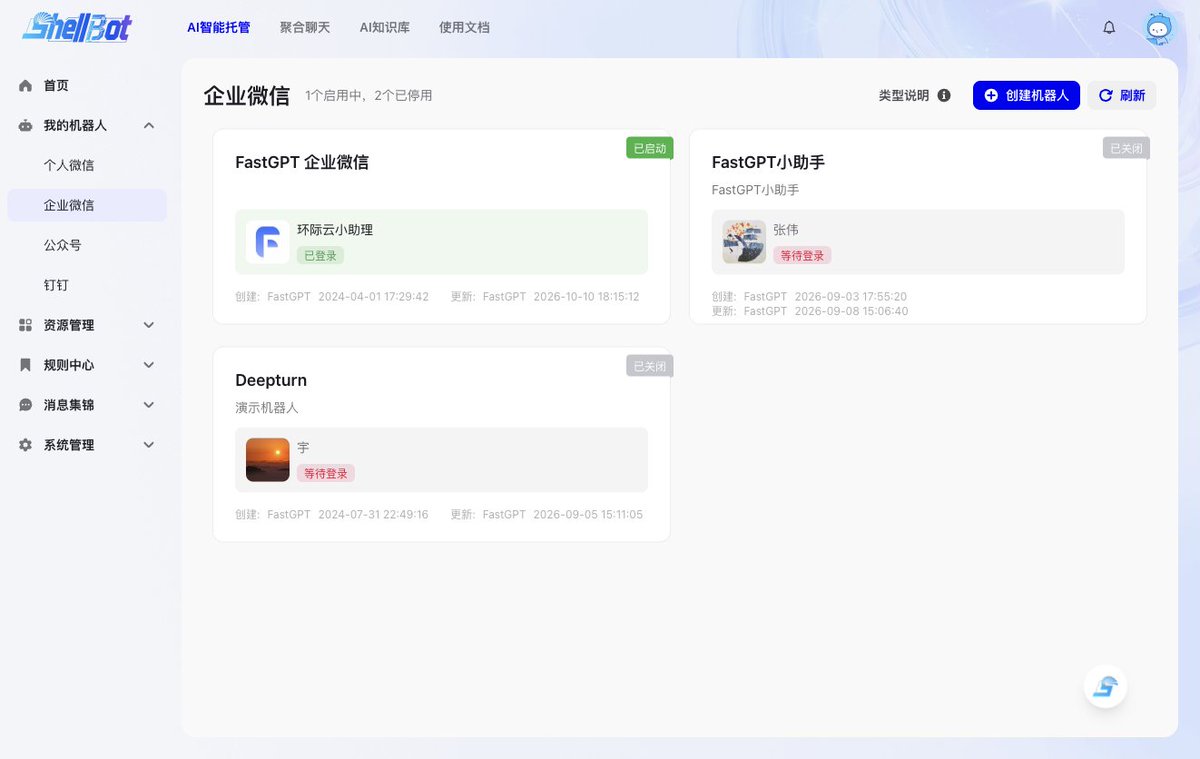Open the 使用文档 tab
1200x759 pixels.
464,28
